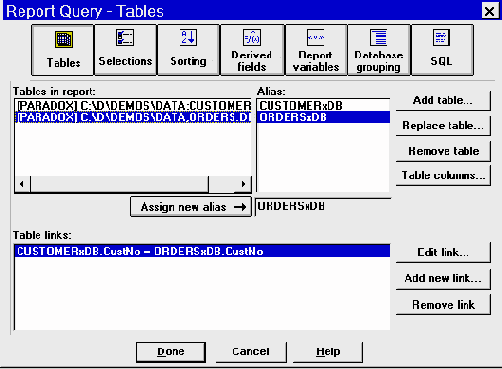Open the SQL tab

442,50
